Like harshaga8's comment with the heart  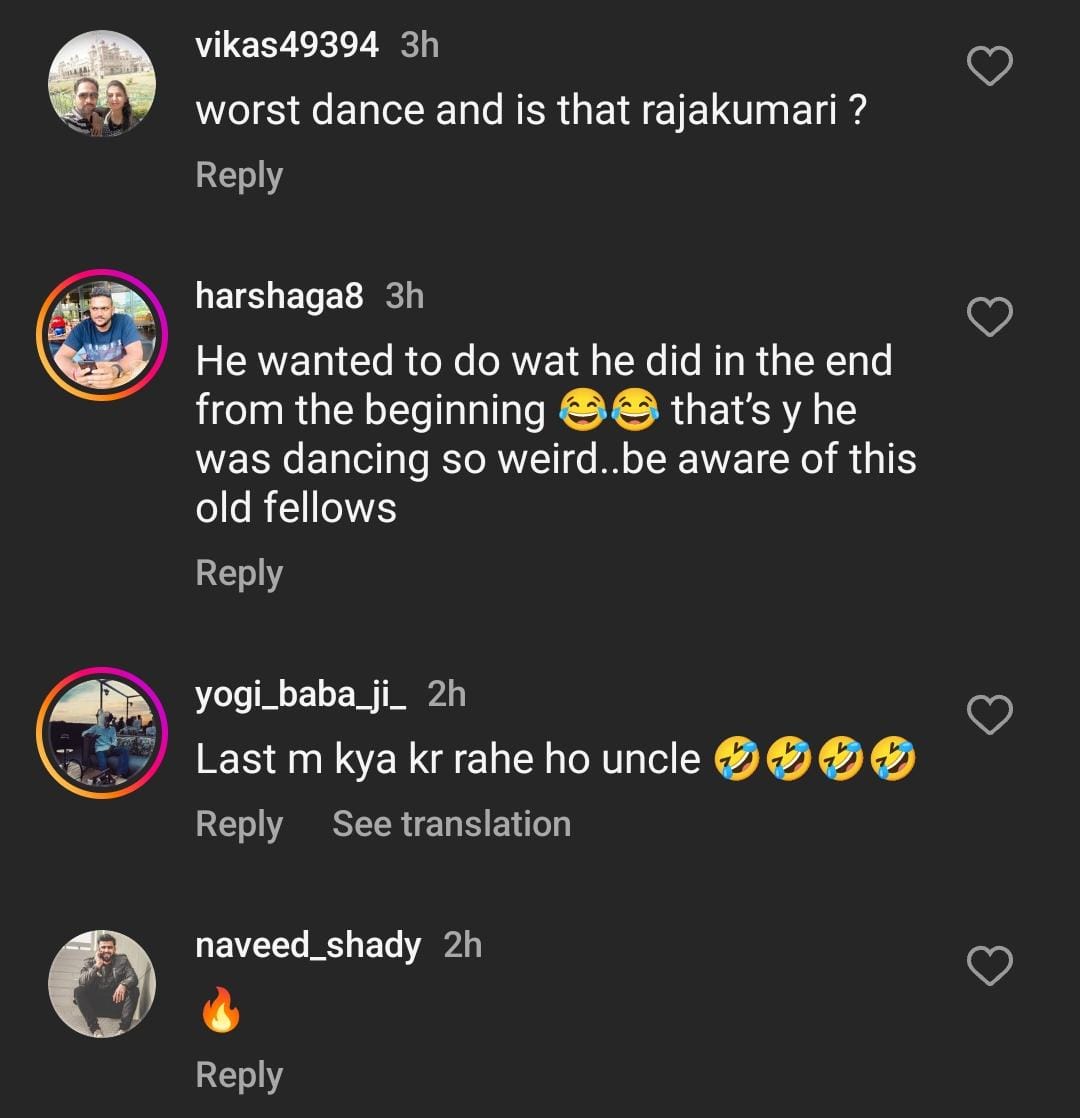[x=990, y=318]
